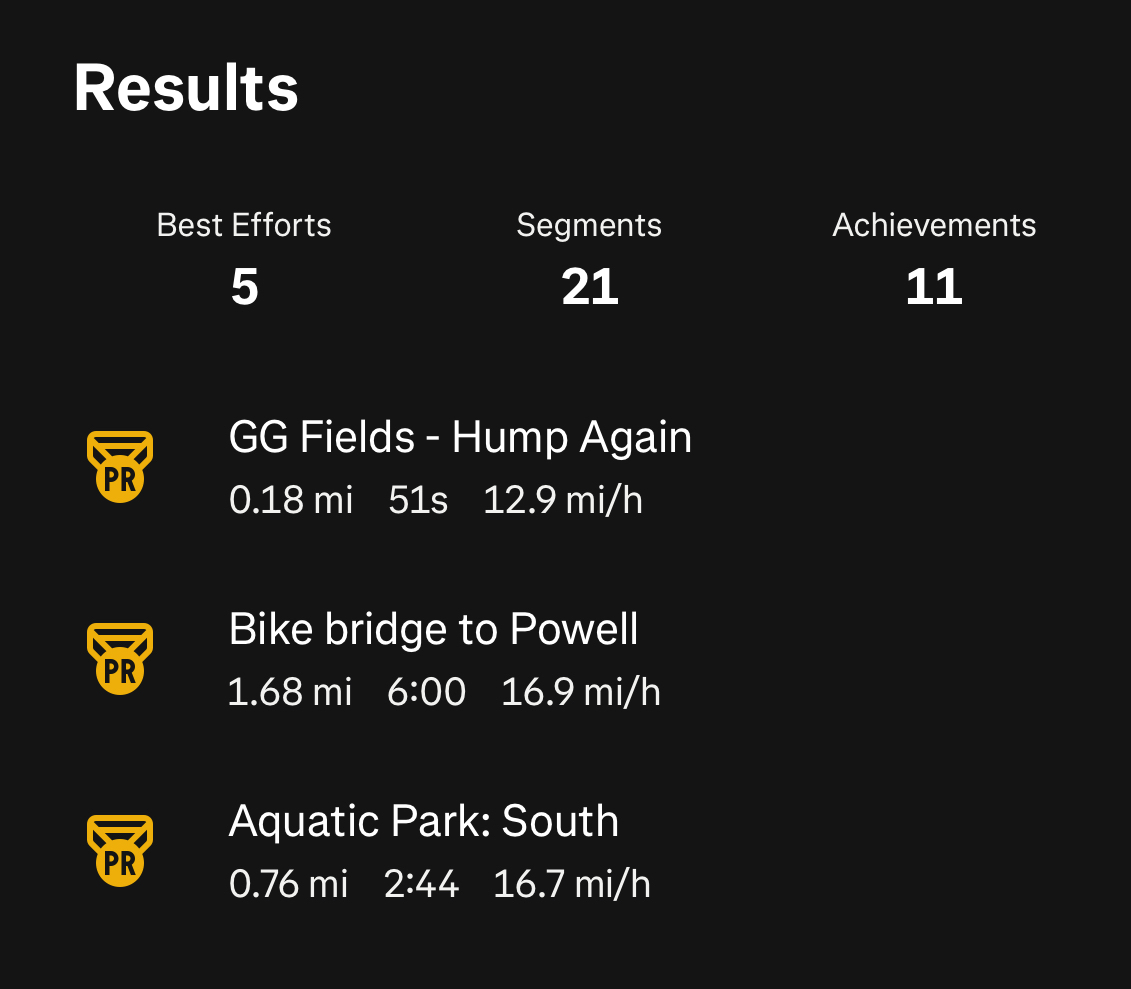
Task: Select the 16.9 mi/h speed value
Action: [x=580, y=691]
